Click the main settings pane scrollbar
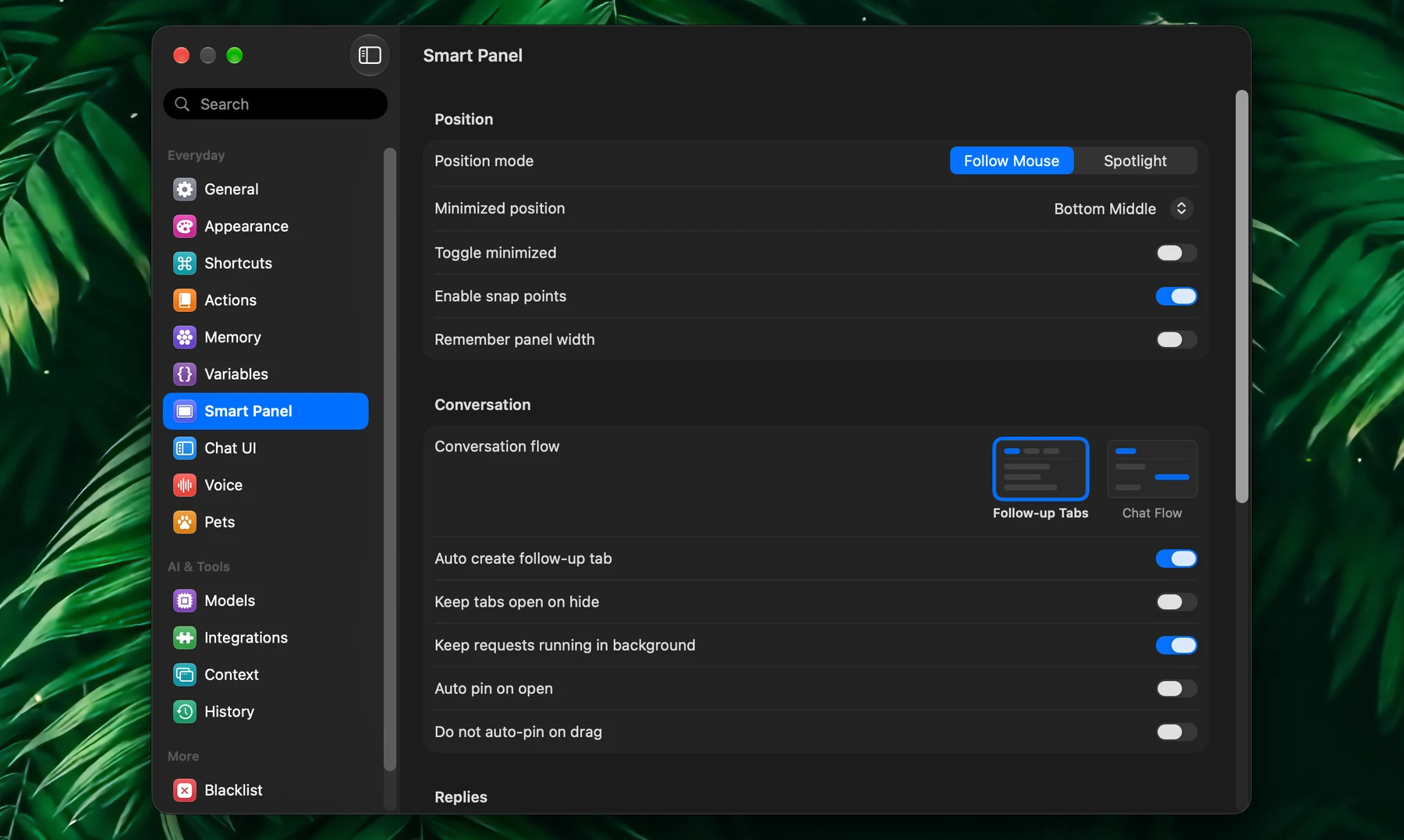 pos(1242,296)
